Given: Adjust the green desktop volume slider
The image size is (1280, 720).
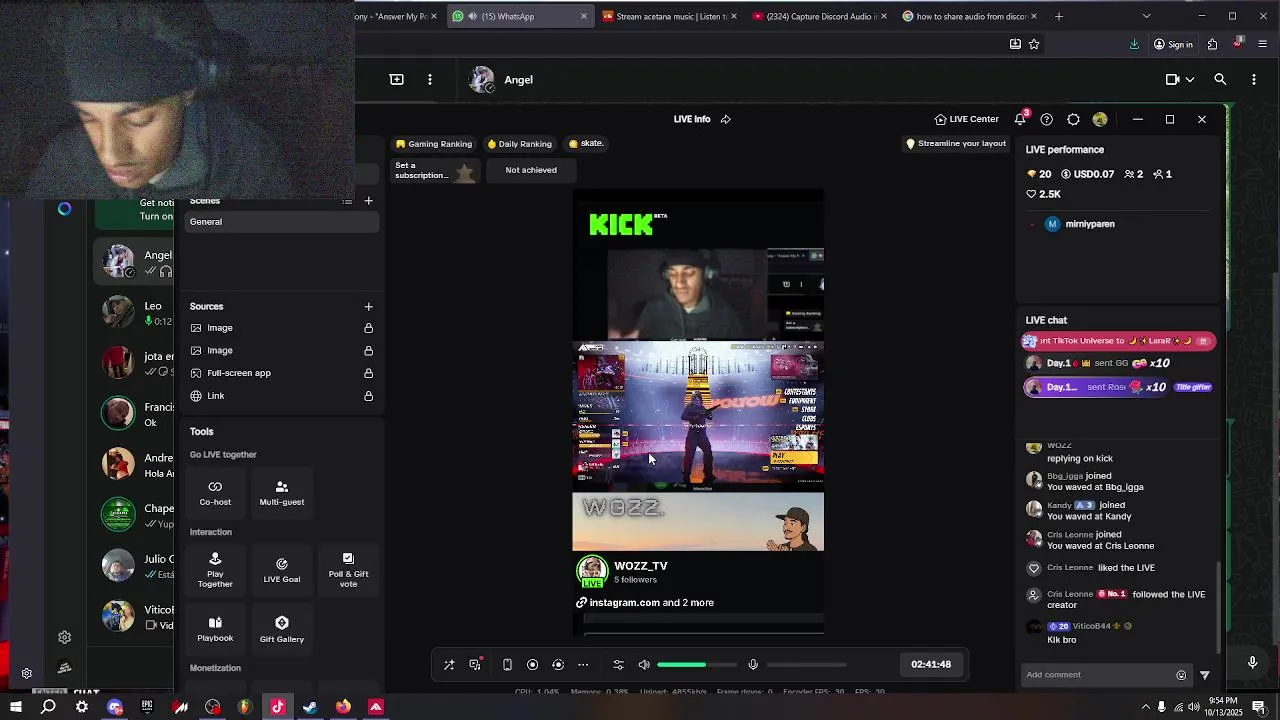Looking at the screenshot, I should coord(696,665).
